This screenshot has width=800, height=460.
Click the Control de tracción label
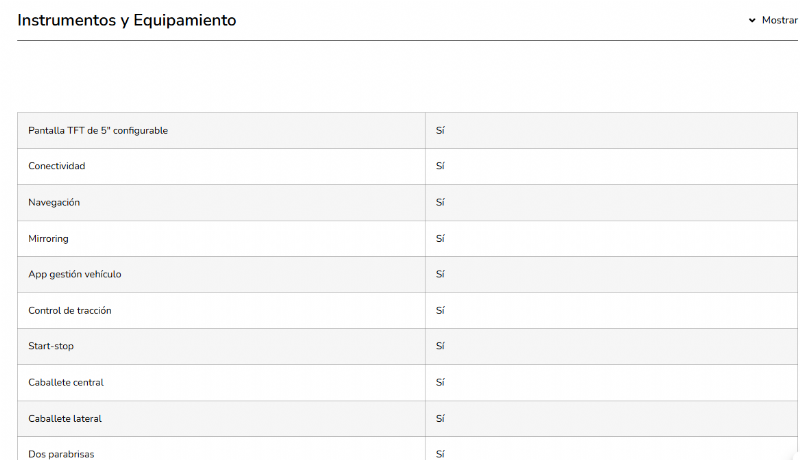tap(70, 311)
